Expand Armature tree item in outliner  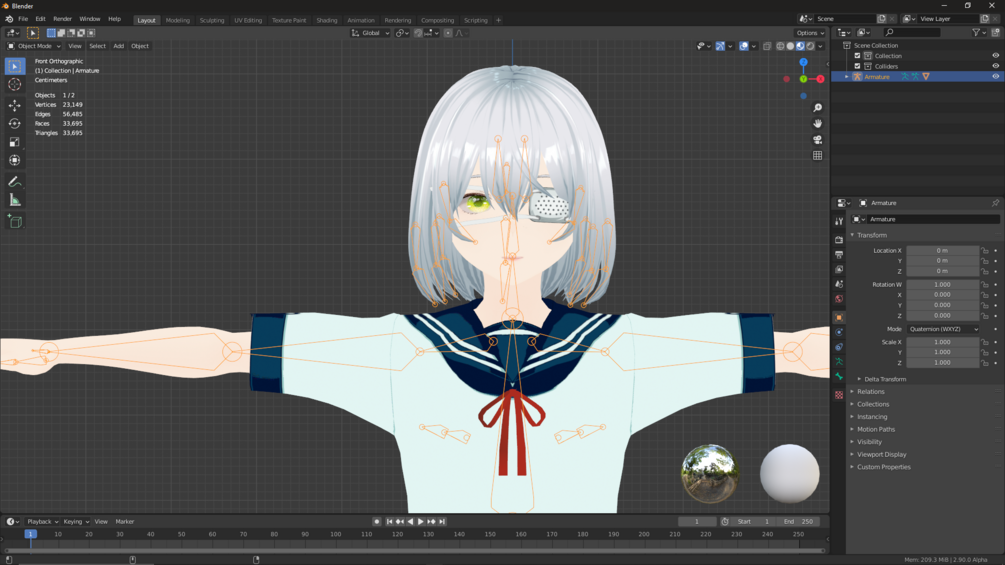pyautogui.click(x=847, y=77)
